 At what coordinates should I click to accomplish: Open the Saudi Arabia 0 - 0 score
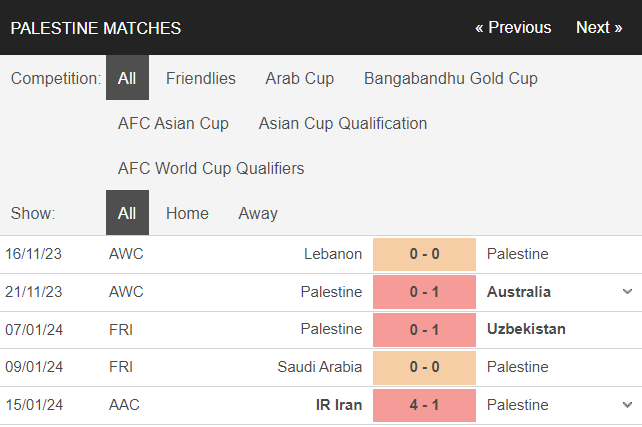[x=424, y=367]
